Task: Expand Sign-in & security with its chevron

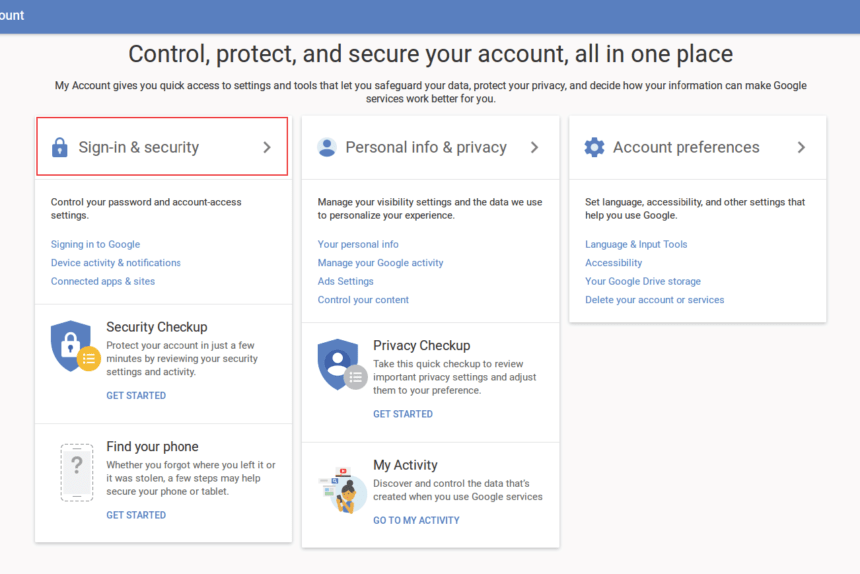Action: [267, 147]
